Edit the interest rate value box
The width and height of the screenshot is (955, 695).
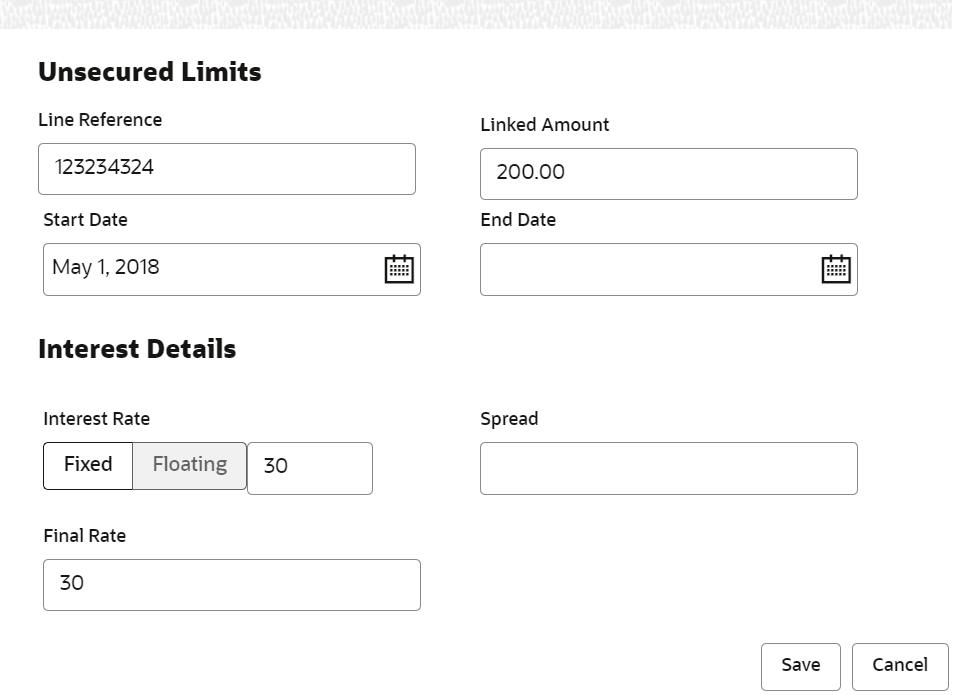pyautogui.click(x=310, y=468)
